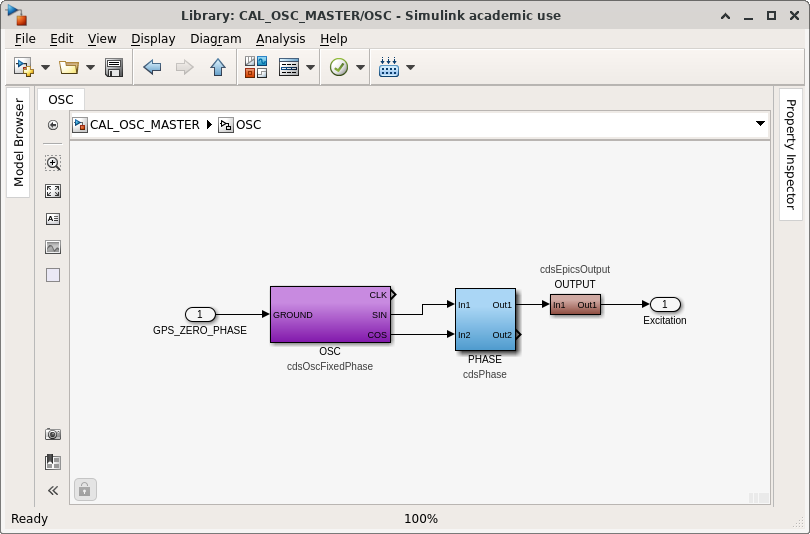Click the build model toolbar icon
This screenshot has height=534, width=810.
(x=388, y=67)
